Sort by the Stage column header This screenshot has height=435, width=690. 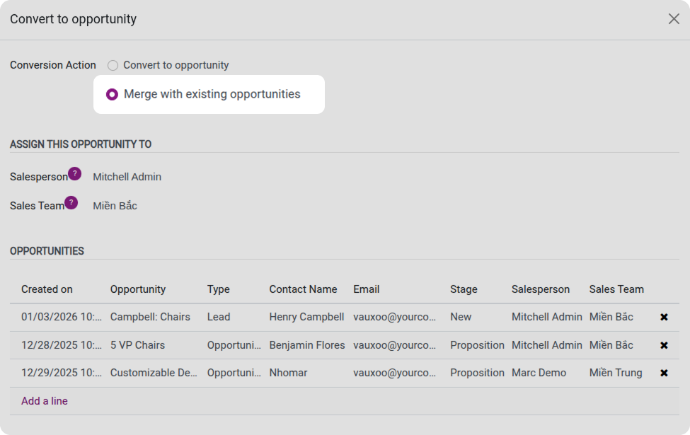(x=464, y=289)
